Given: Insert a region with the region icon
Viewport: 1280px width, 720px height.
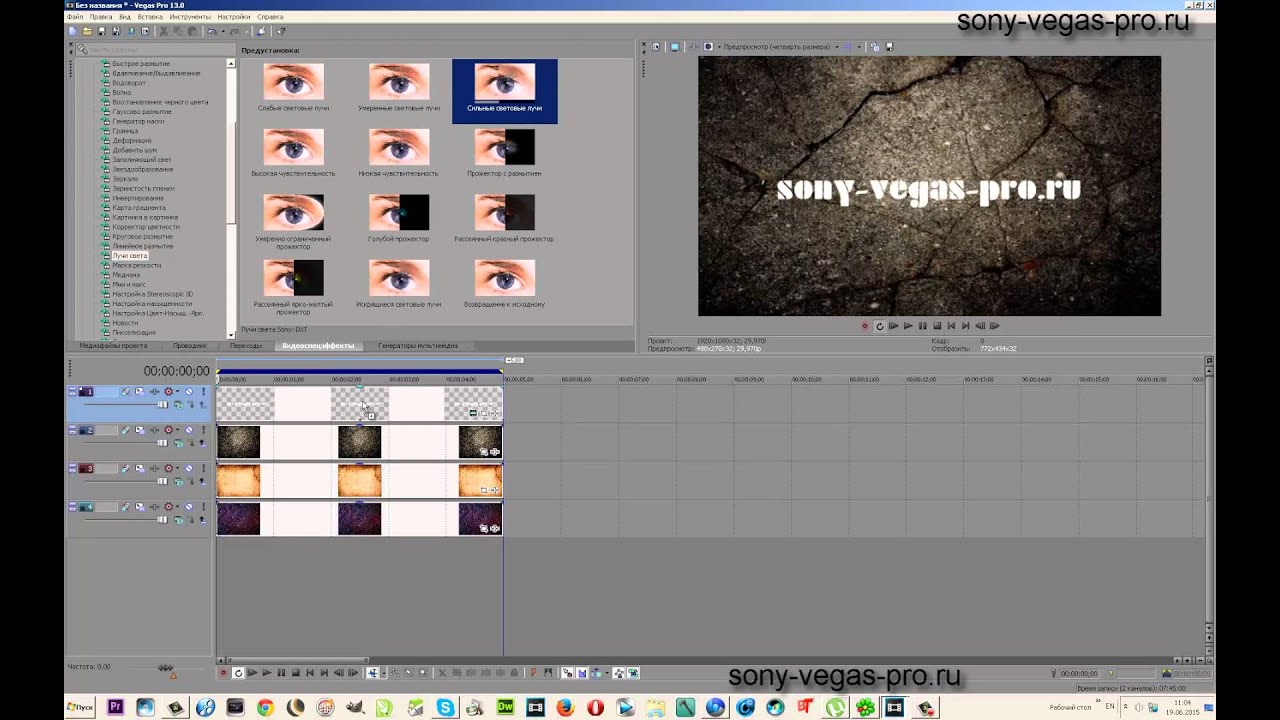Looking at the screenshot, I should coord(549,673).
